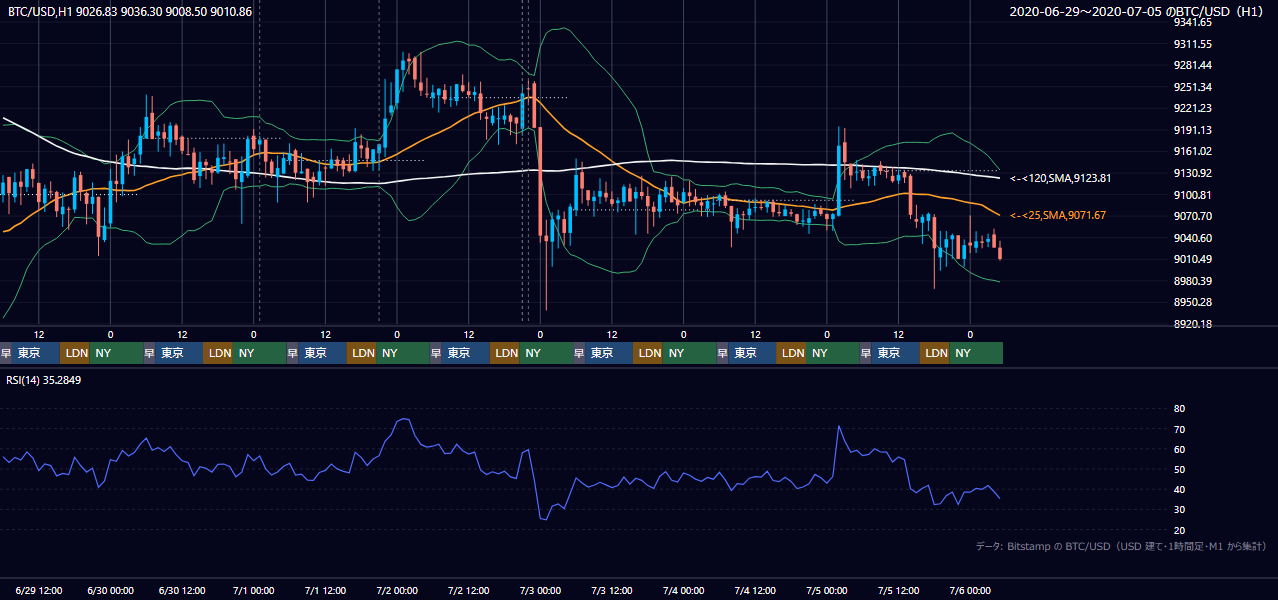Click the price axis value 9281.44
The image size is (1278, 600).
(1192, 65)
